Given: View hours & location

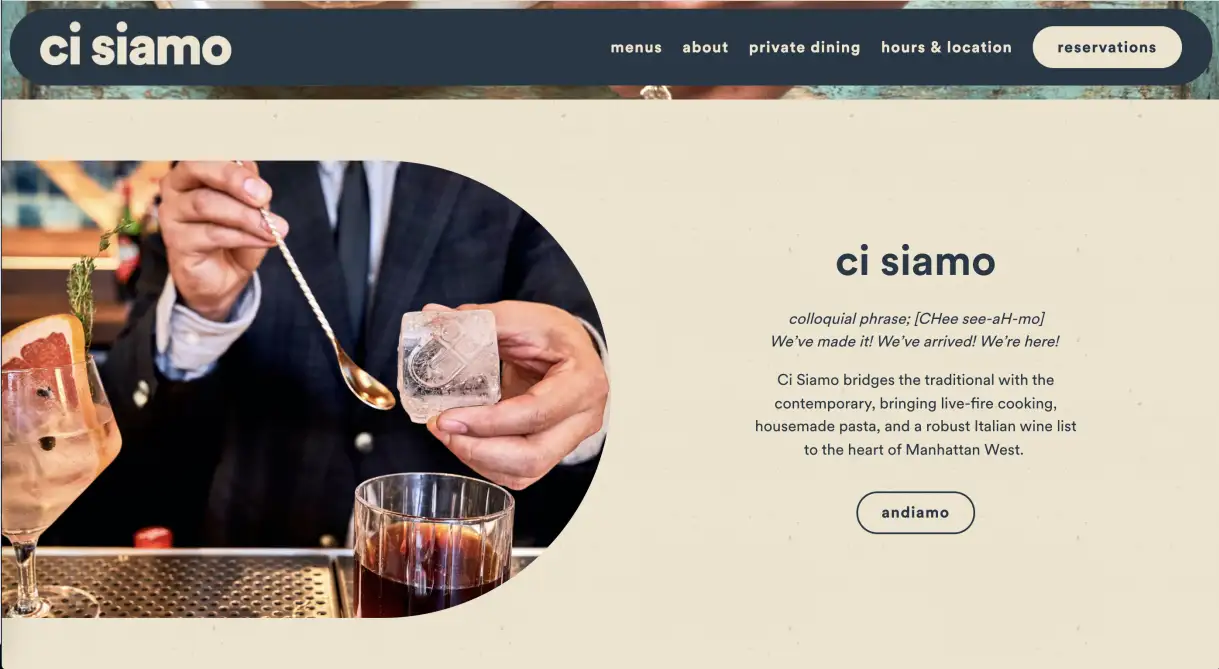Looking at the screenshot, I should tap(946, 47).
